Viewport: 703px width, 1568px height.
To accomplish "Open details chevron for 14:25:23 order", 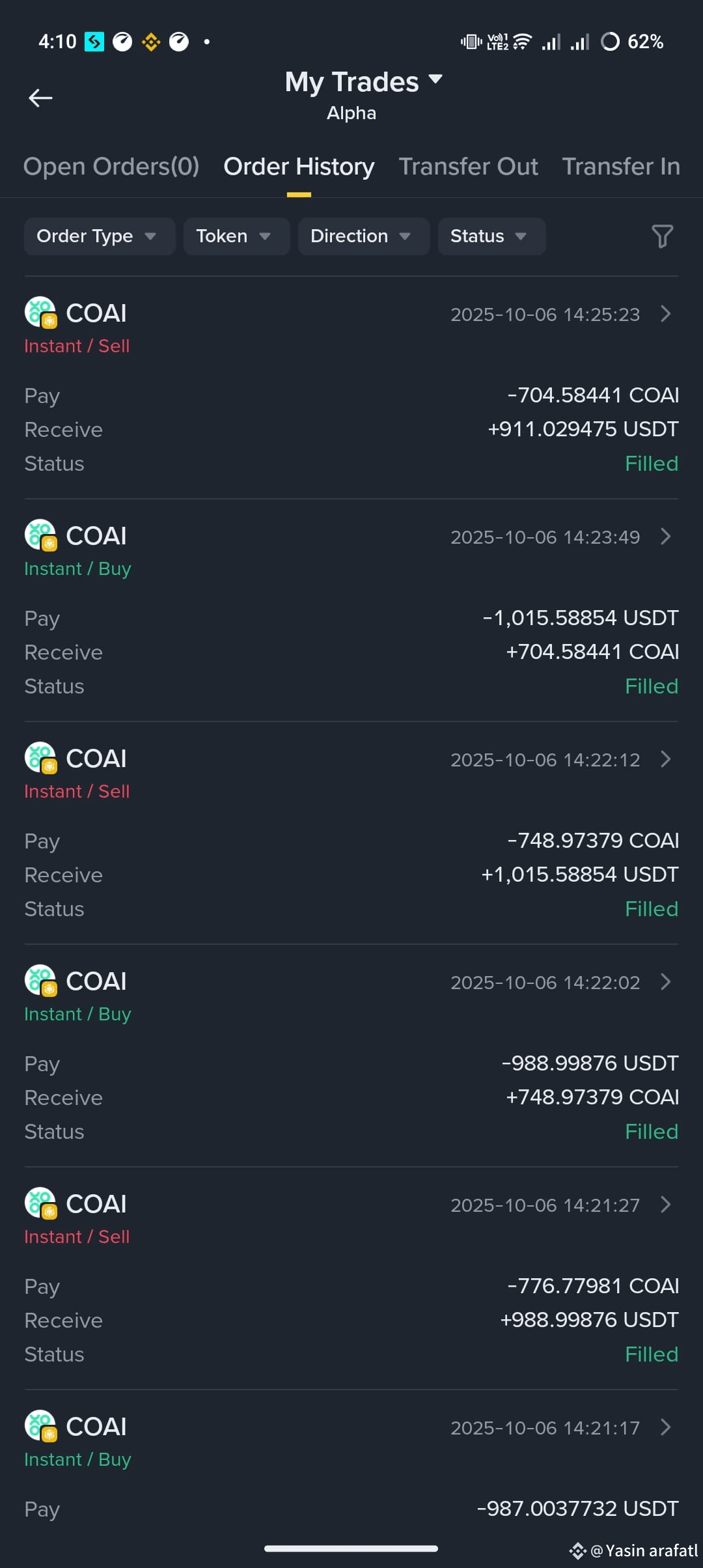I will tap(665, 314).
